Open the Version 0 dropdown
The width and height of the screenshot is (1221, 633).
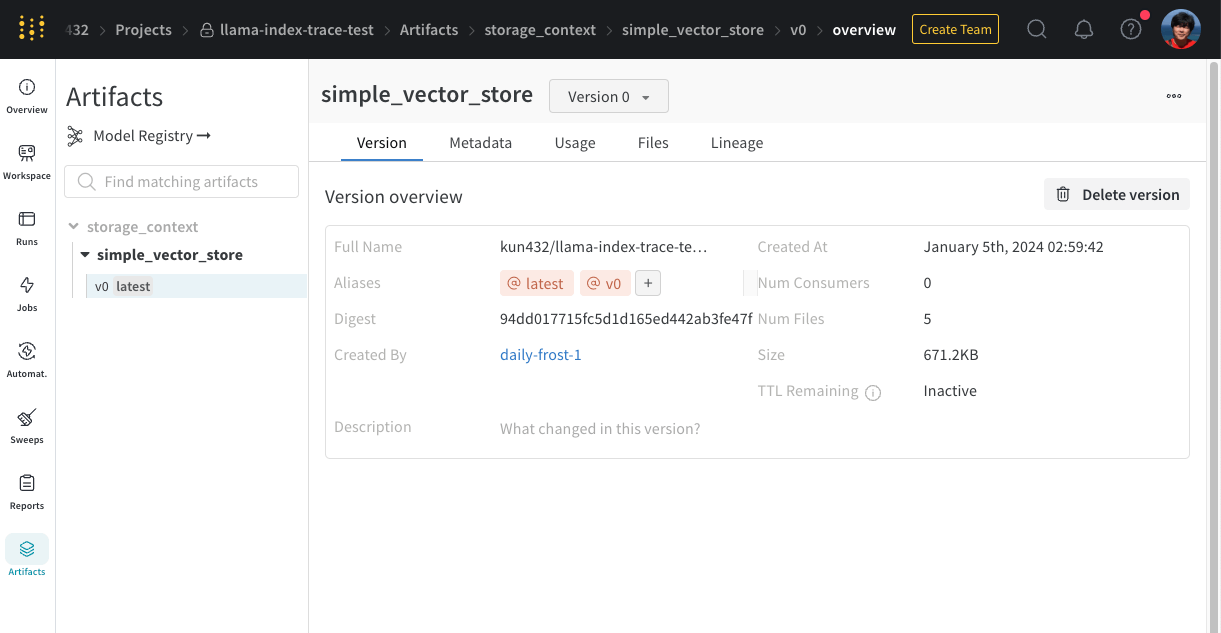(x=609, y=97)
